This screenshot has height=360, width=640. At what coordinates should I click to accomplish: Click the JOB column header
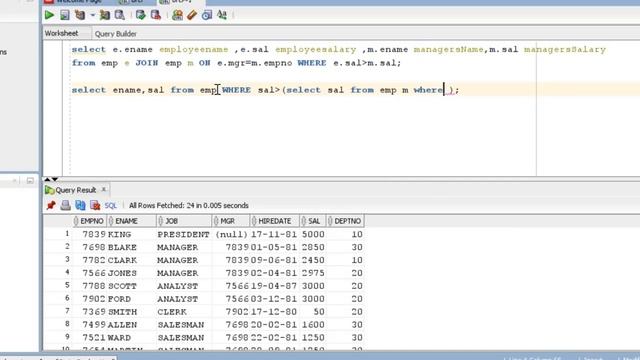(184, 221)
